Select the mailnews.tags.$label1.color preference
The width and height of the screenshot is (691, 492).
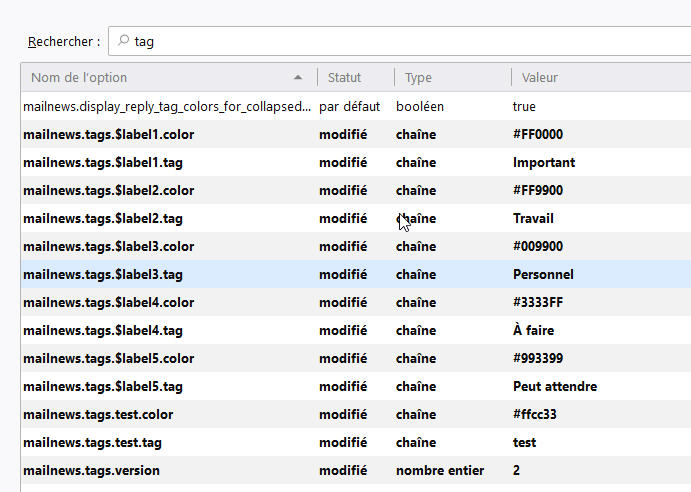click(108, 134)
